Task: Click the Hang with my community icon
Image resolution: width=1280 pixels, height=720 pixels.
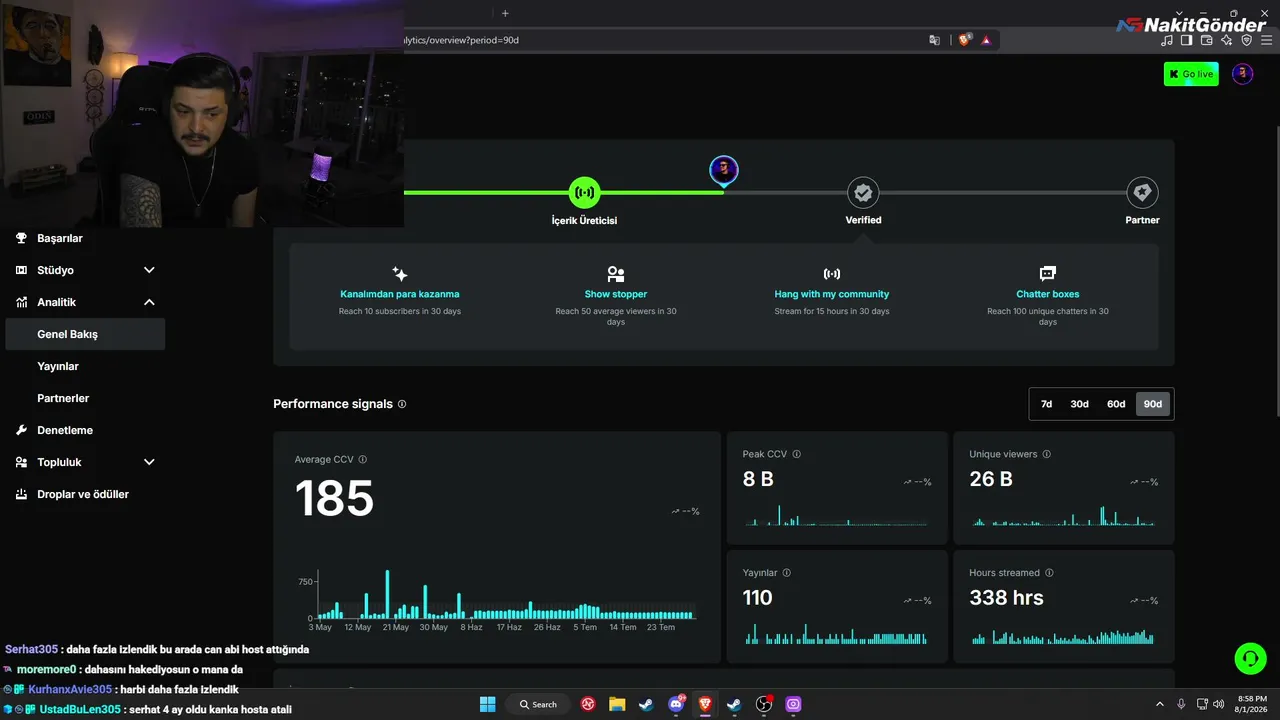Action: (x=832, y=273)
